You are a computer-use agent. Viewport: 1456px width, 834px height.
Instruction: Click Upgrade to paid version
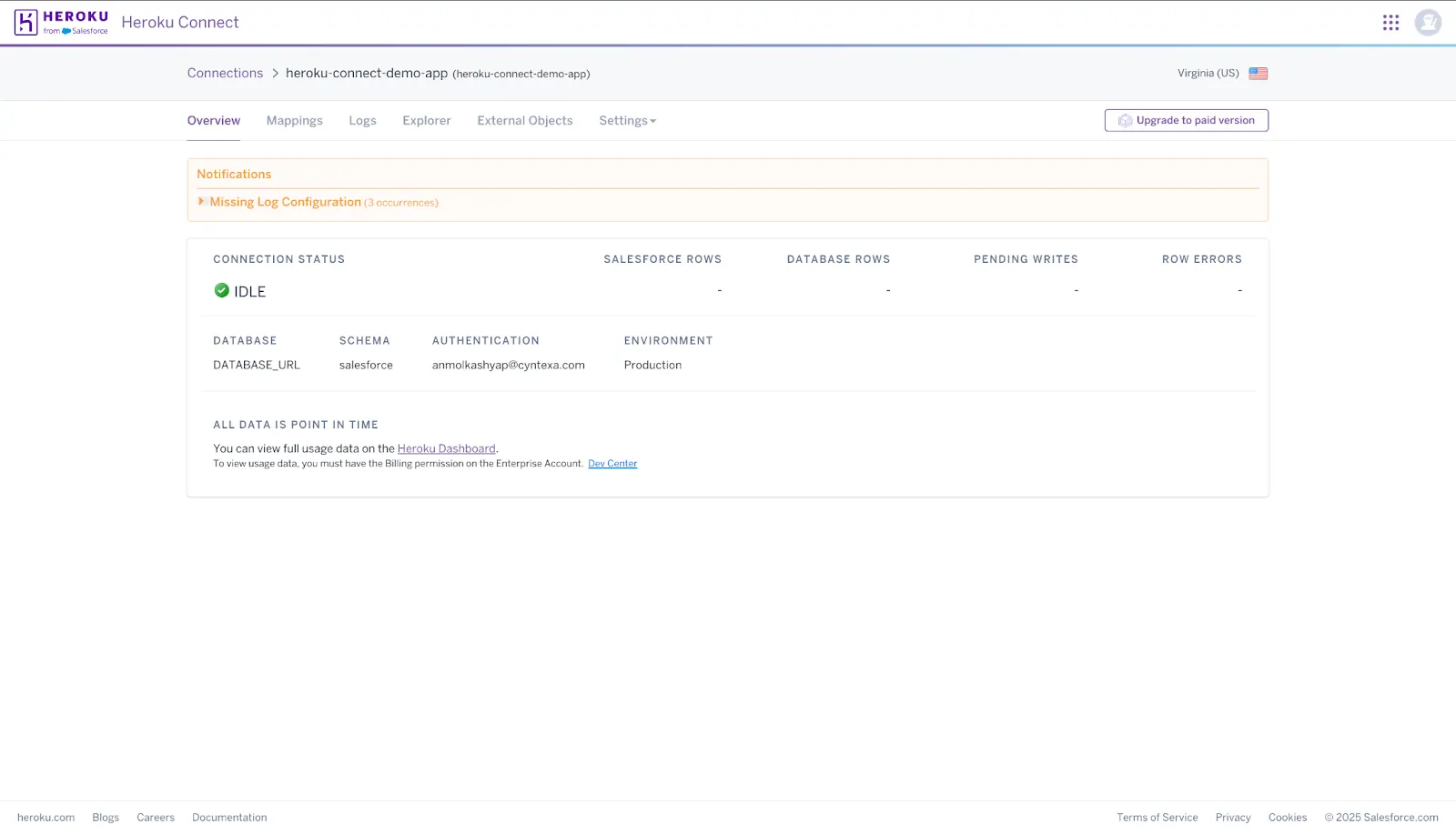pos(1194,120)
